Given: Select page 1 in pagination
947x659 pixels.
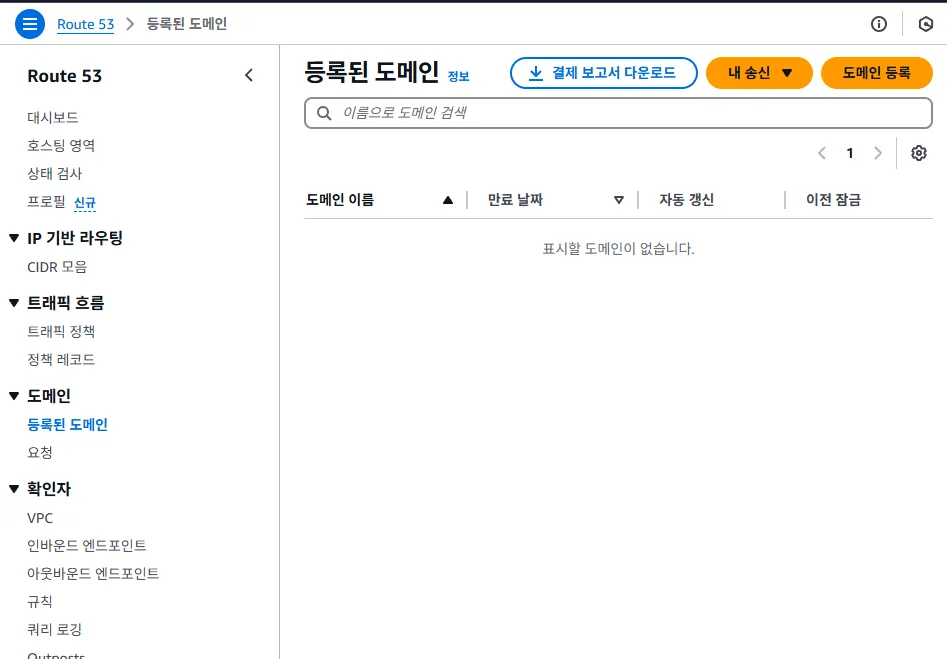Looking at the screenshot, I should pyautogui.click(x=850, y=153).
